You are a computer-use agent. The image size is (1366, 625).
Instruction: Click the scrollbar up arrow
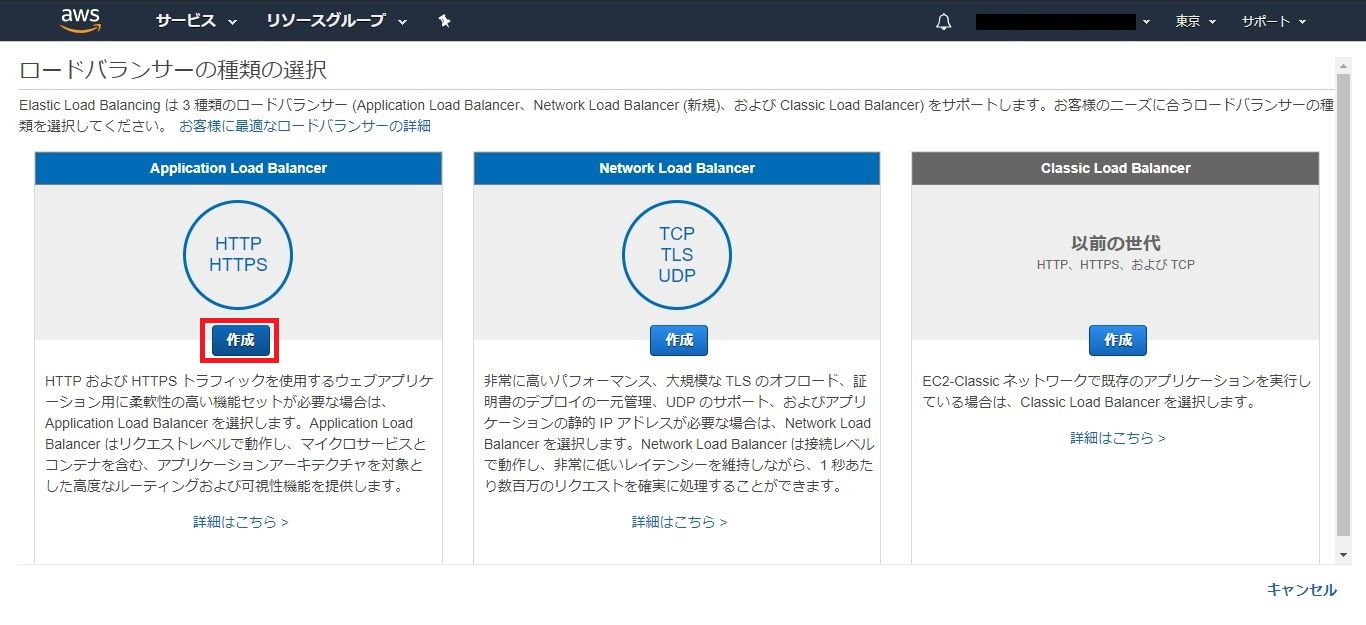pos(1343,66)
